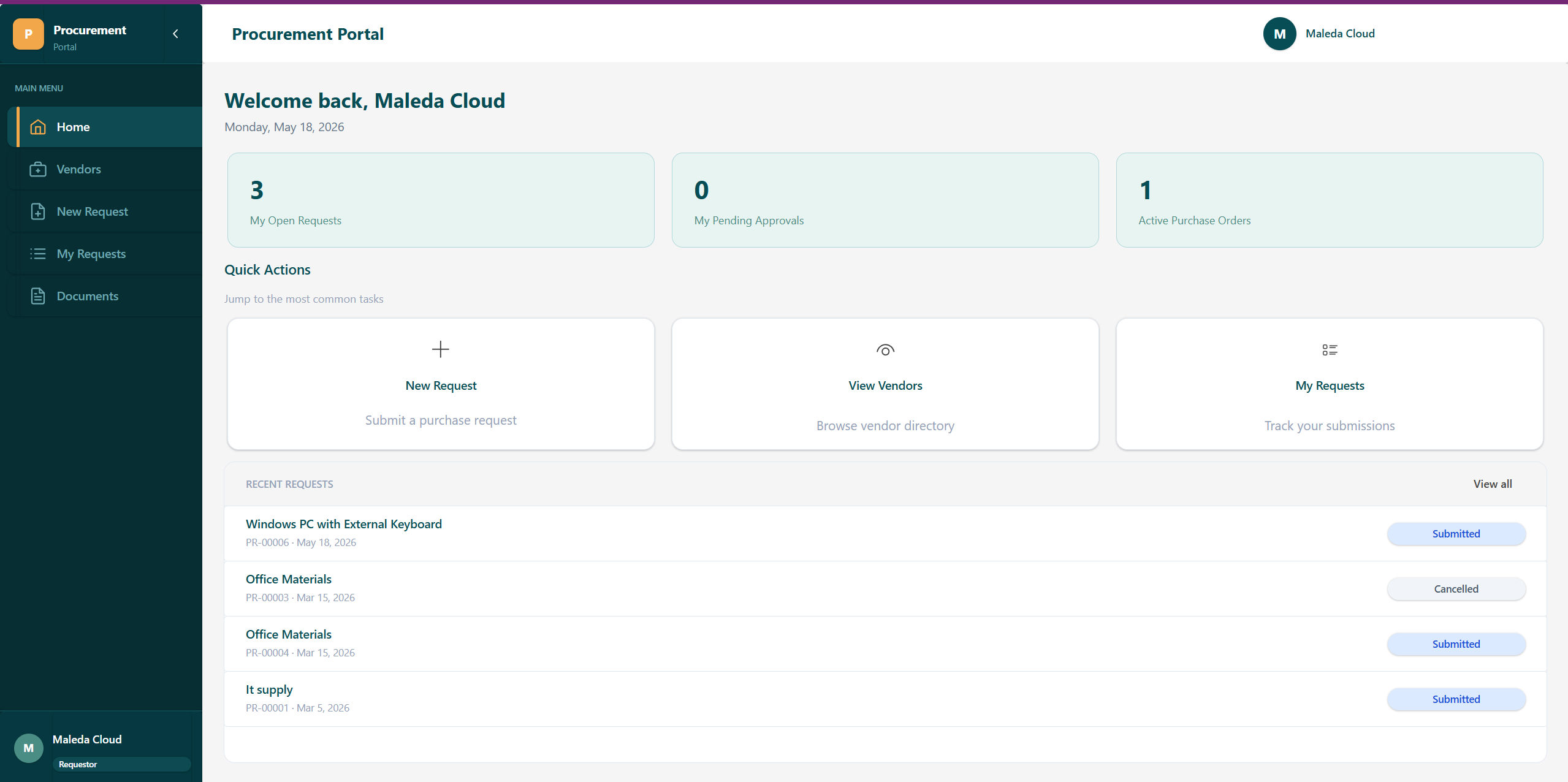Click 'Submit a purchase request' text
This screenshot has width=1568, height=782.
[x=441, y=420]
